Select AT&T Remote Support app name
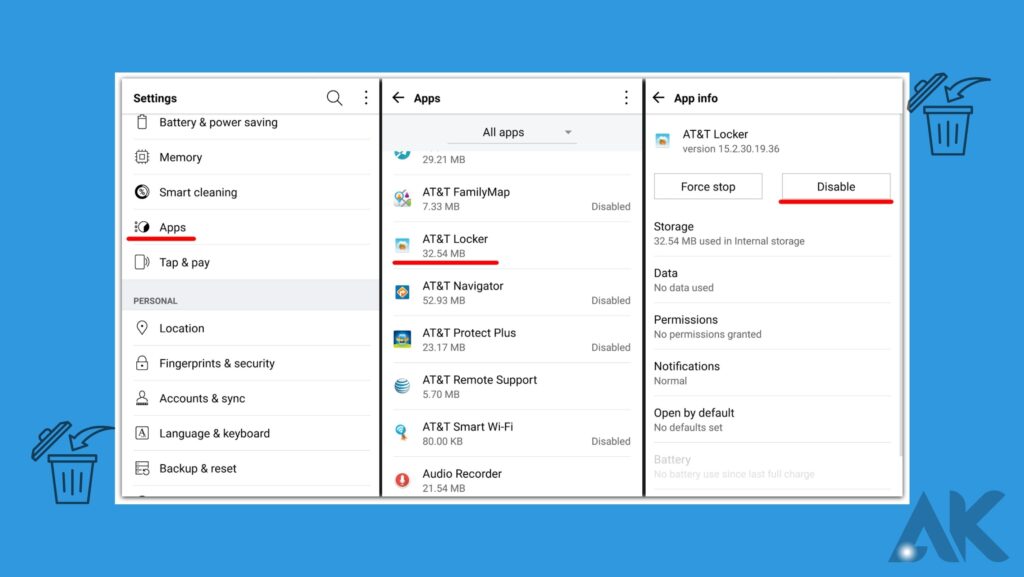 pos(479,380)
